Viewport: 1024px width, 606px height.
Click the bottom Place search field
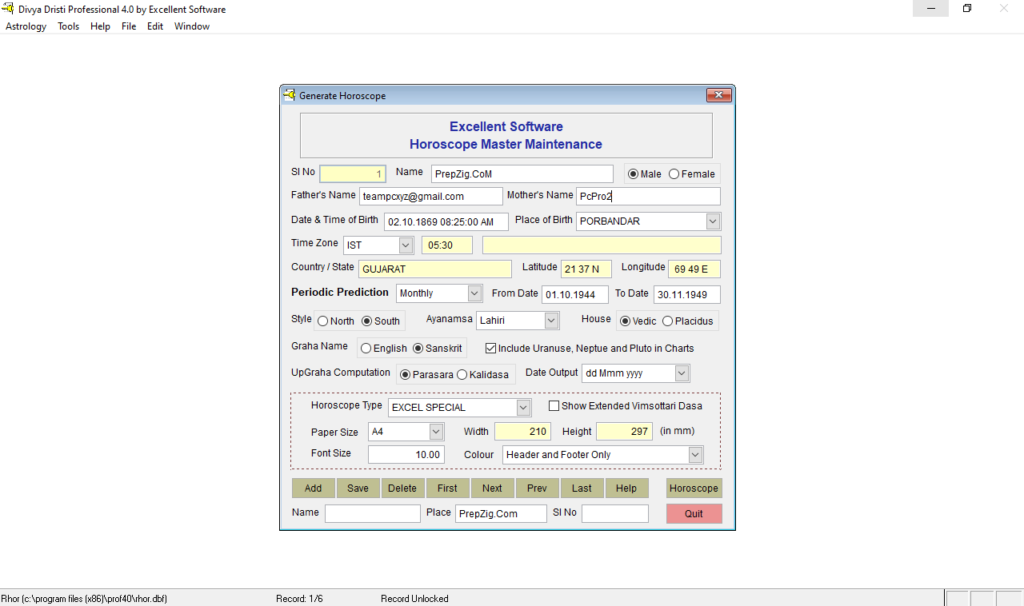501,513
